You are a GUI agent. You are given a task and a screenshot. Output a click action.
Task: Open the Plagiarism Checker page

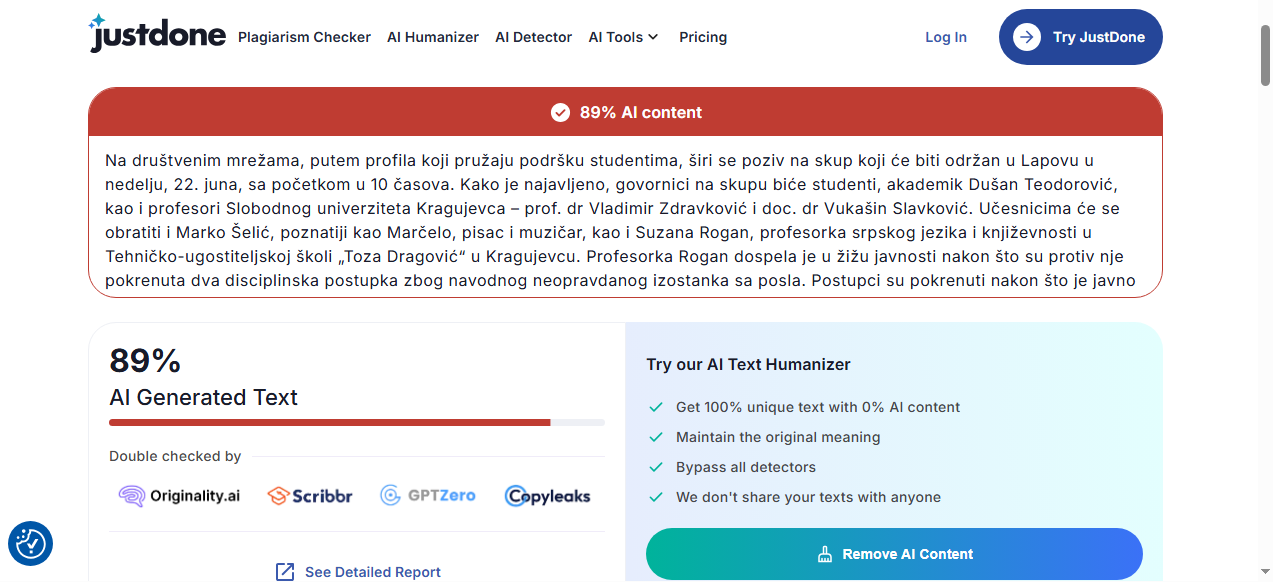click(304, 37)
